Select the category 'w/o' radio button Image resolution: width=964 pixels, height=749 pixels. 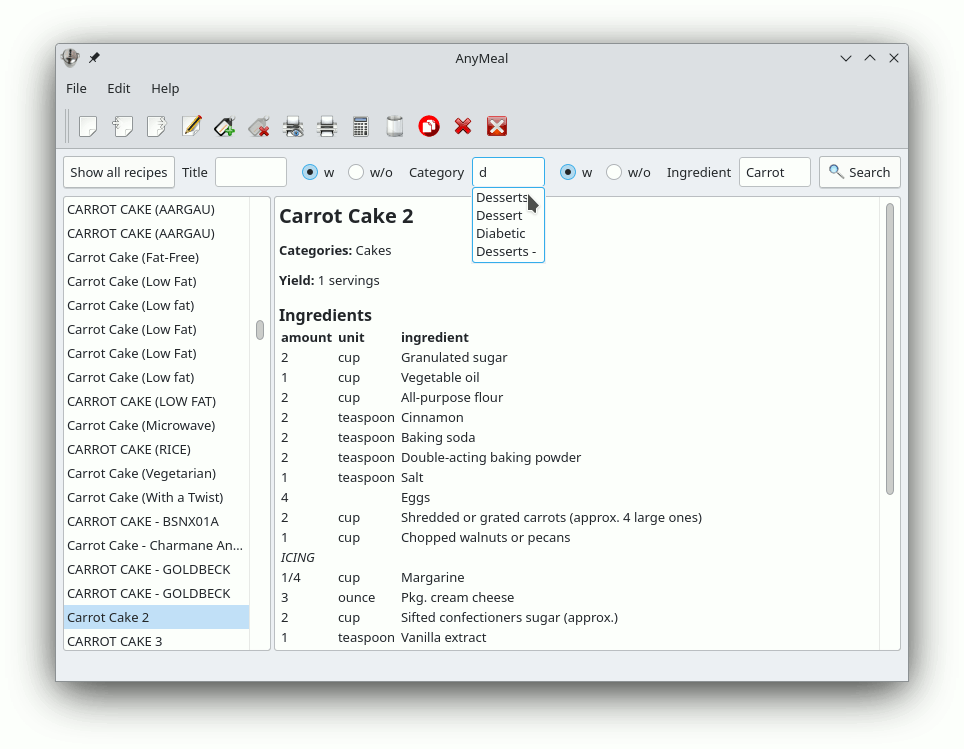pyautogui.click(x=614, y=172)
